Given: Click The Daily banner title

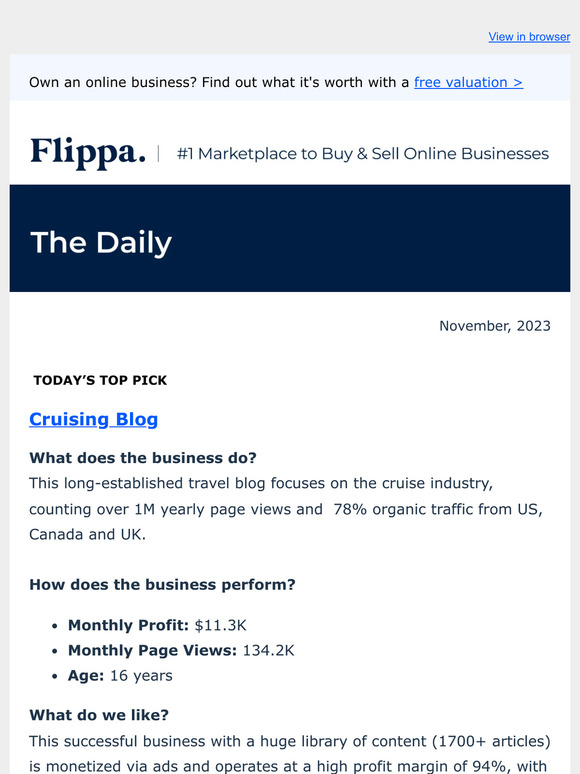Looking at the screenshot, I should 101,242.
